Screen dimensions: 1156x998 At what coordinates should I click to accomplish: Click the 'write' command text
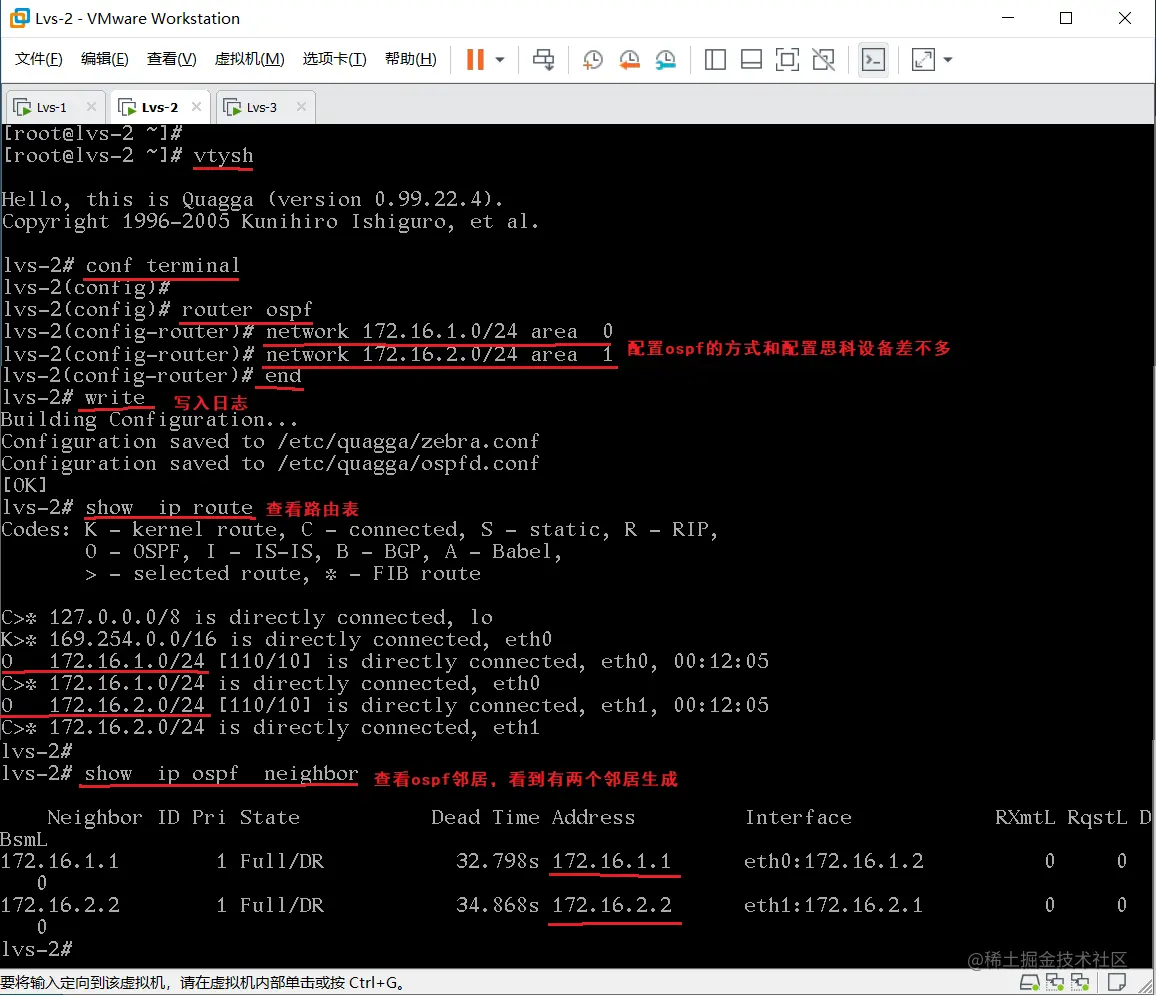[115, 398]
